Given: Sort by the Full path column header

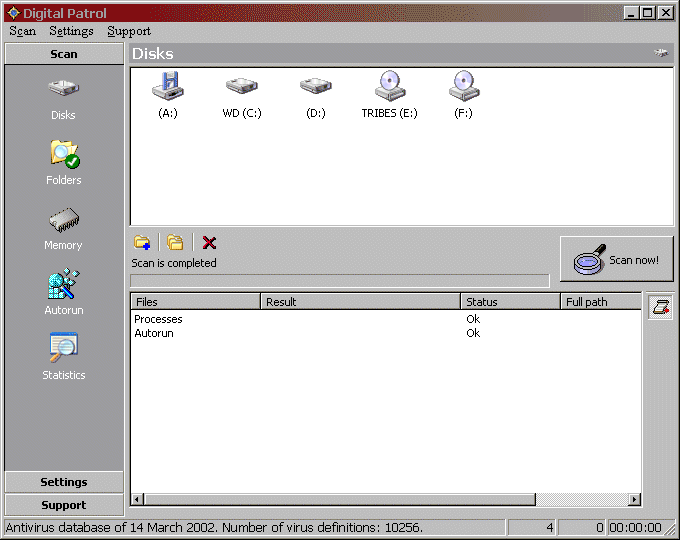Looking at the screenshot, I should click(601, 301).
